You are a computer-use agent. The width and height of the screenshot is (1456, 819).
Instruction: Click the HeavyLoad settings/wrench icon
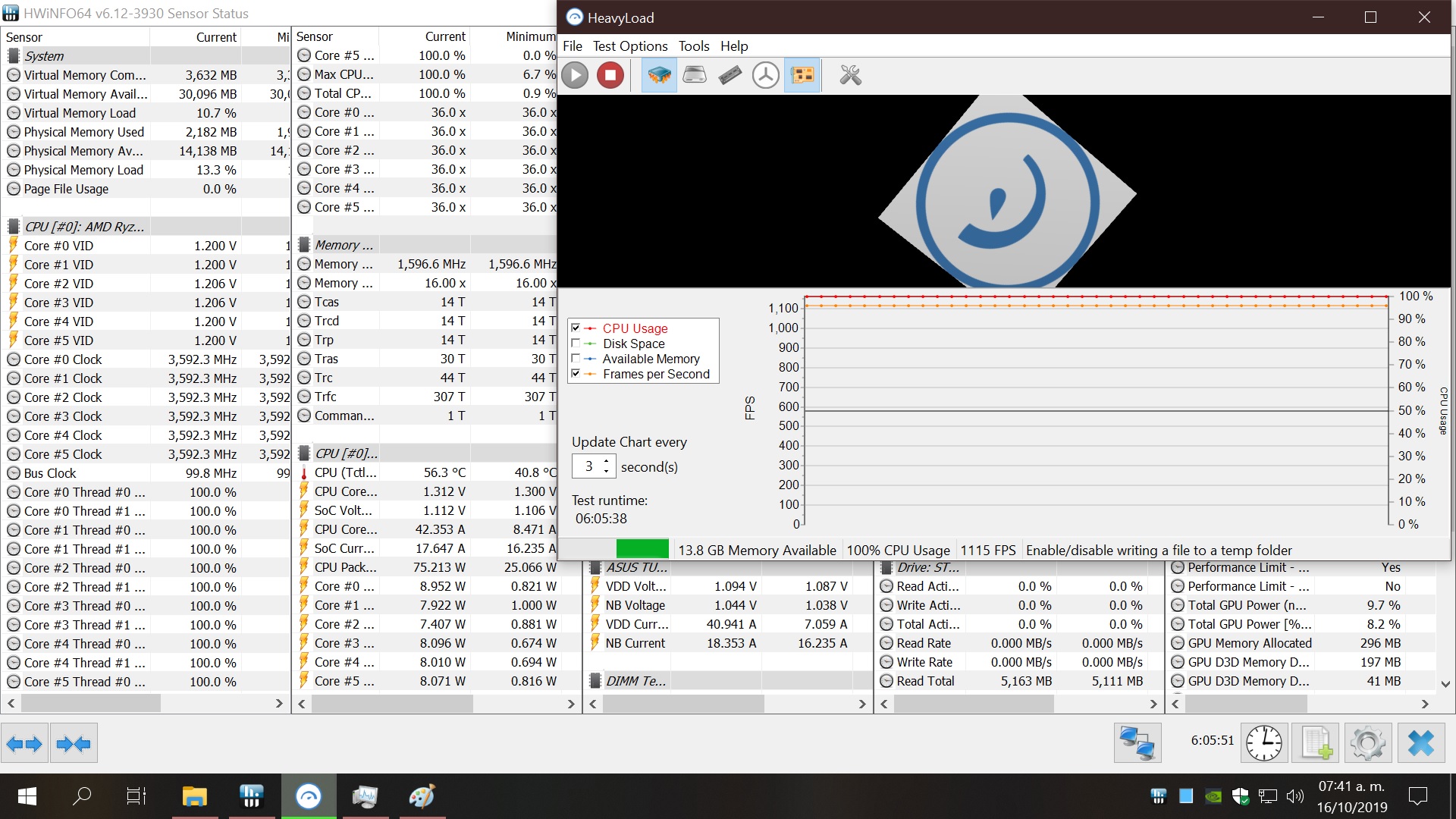click(x=849, y=75)
